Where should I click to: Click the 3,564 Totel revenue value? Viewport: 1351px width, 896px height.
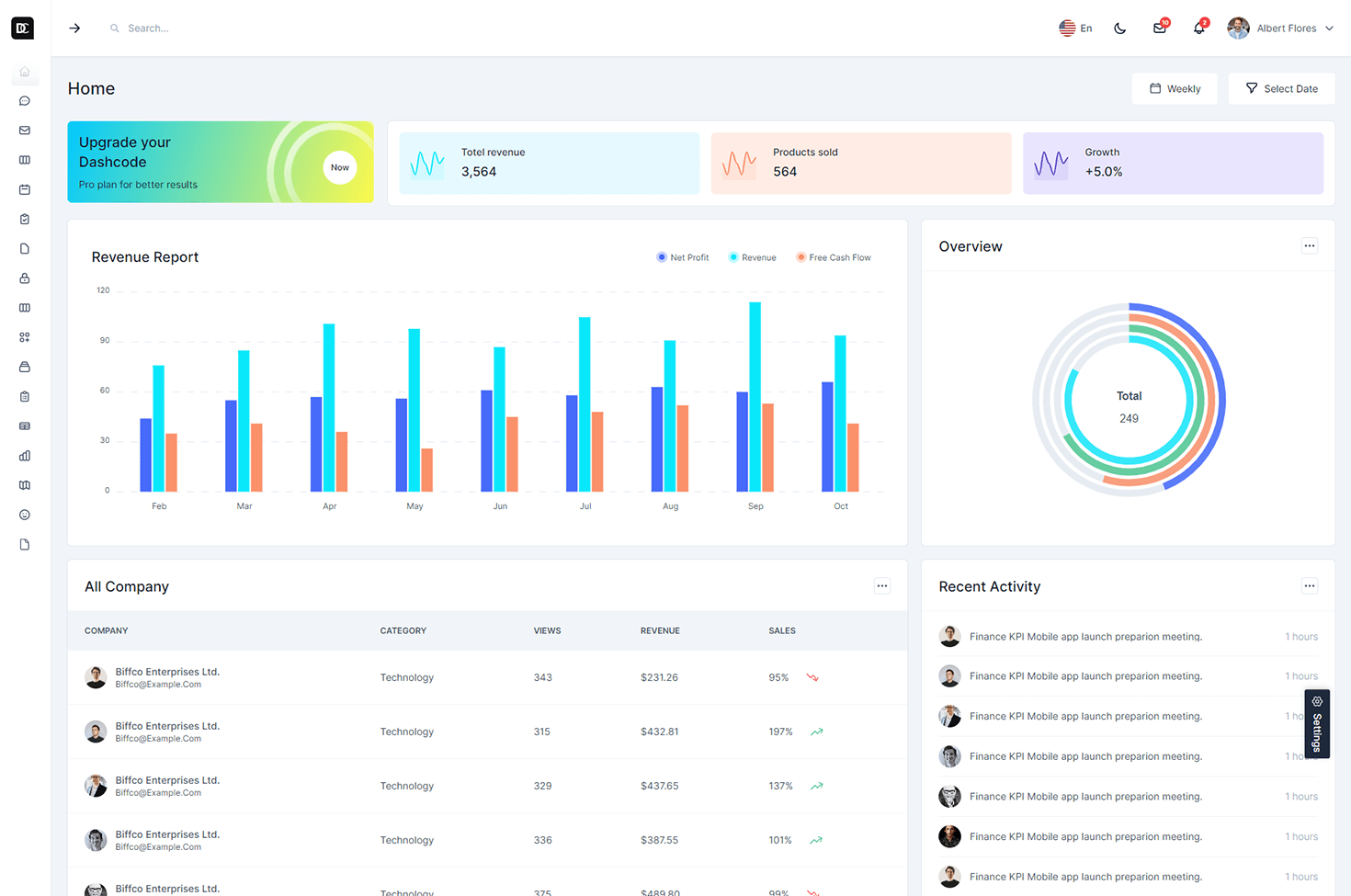point(479,172)
